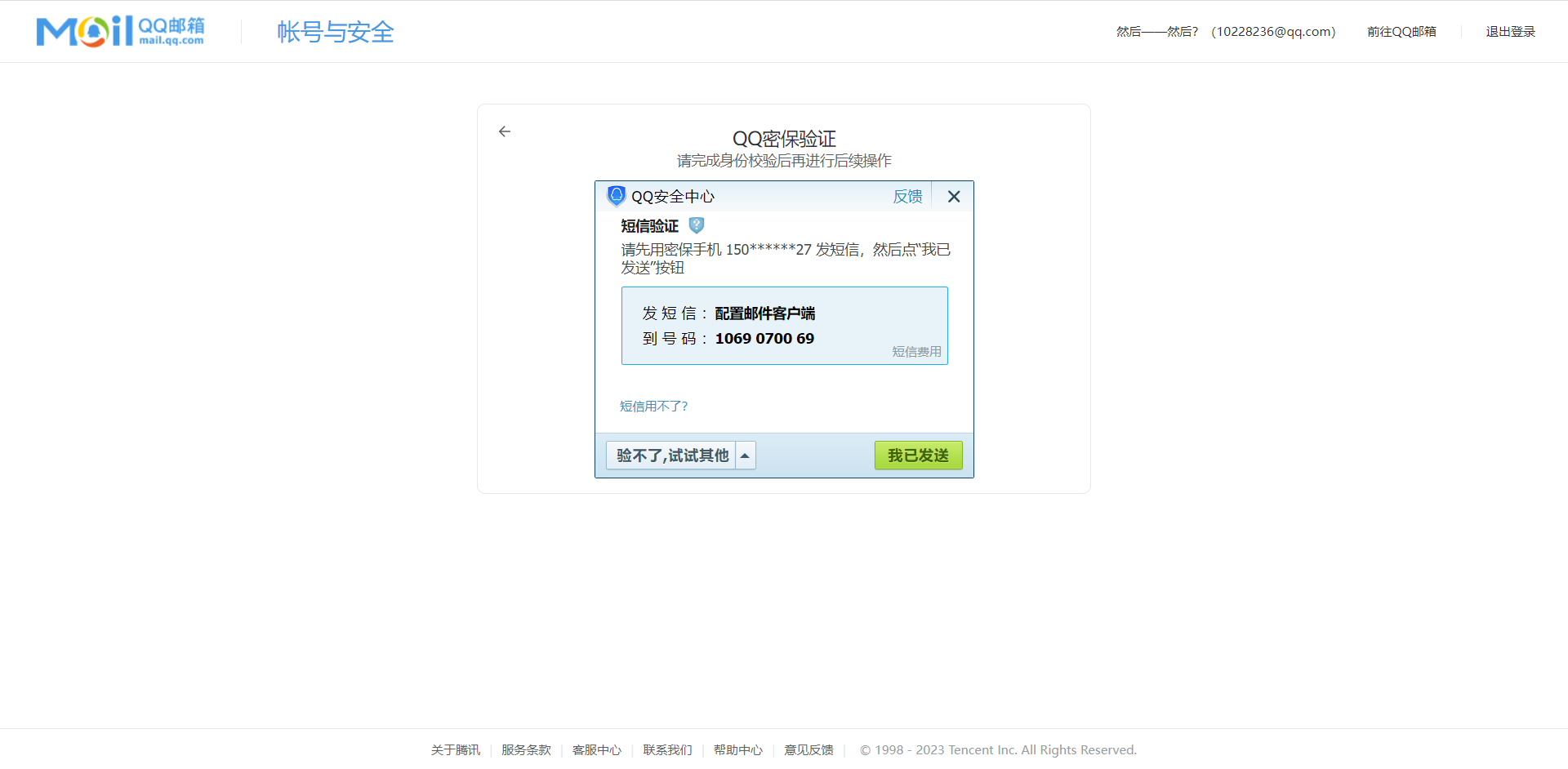Click the 短信验证 heading text
The height and width of the screenshot is (769, 1568).
[650, 226]
